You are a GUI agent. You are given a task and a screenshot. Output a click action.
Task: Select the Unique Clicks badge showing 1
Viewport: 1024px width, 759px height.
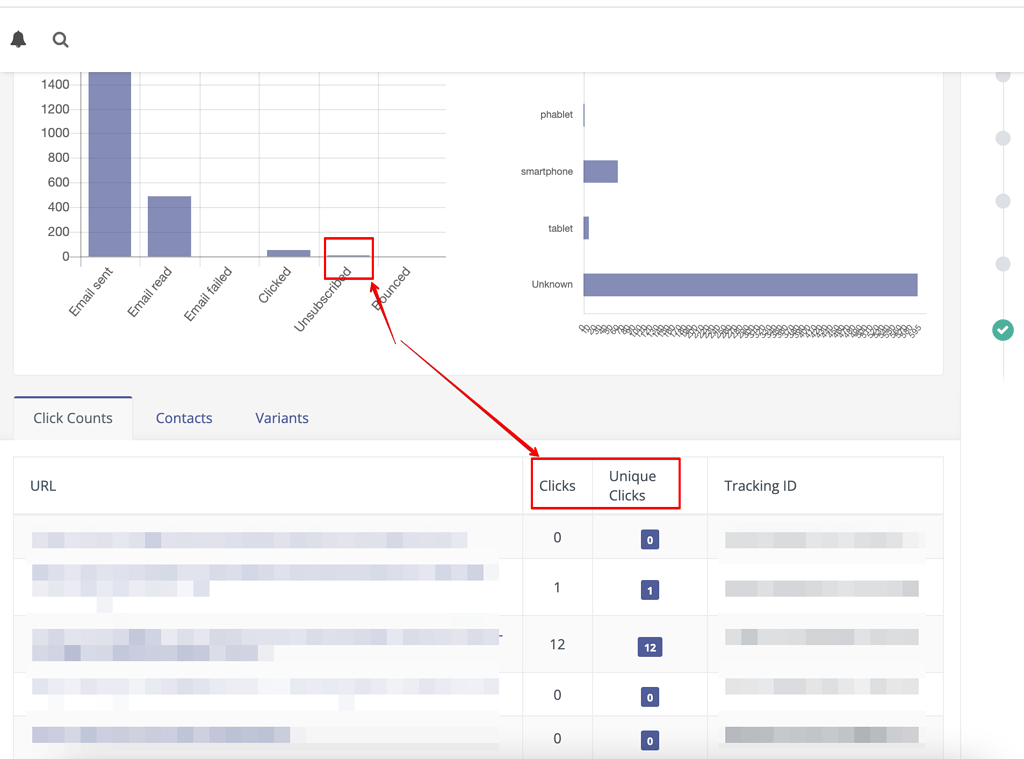pyautogui.click(x=650, y=589)
